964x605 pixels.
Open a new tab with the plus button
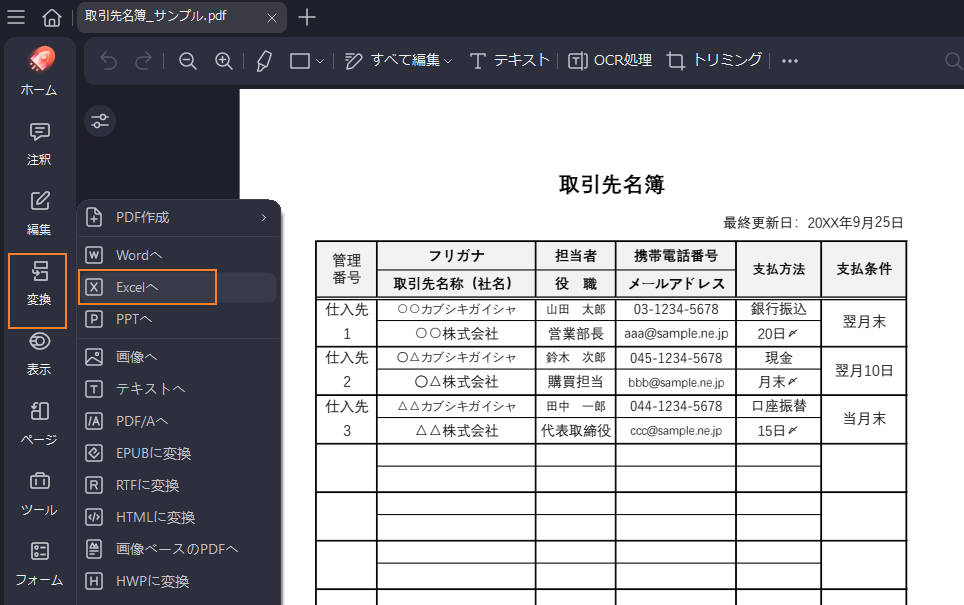pos(307,17)
